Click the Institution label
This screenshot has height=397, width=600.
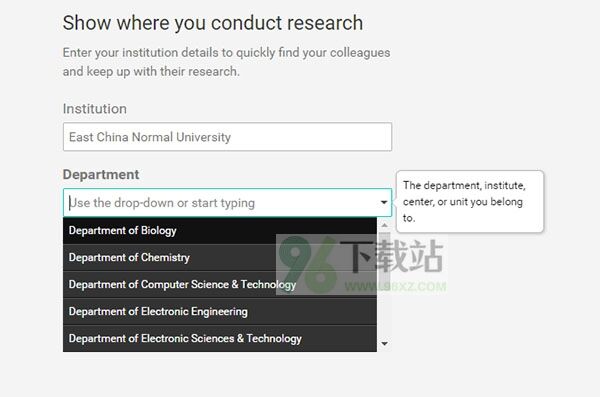[95, 109]
